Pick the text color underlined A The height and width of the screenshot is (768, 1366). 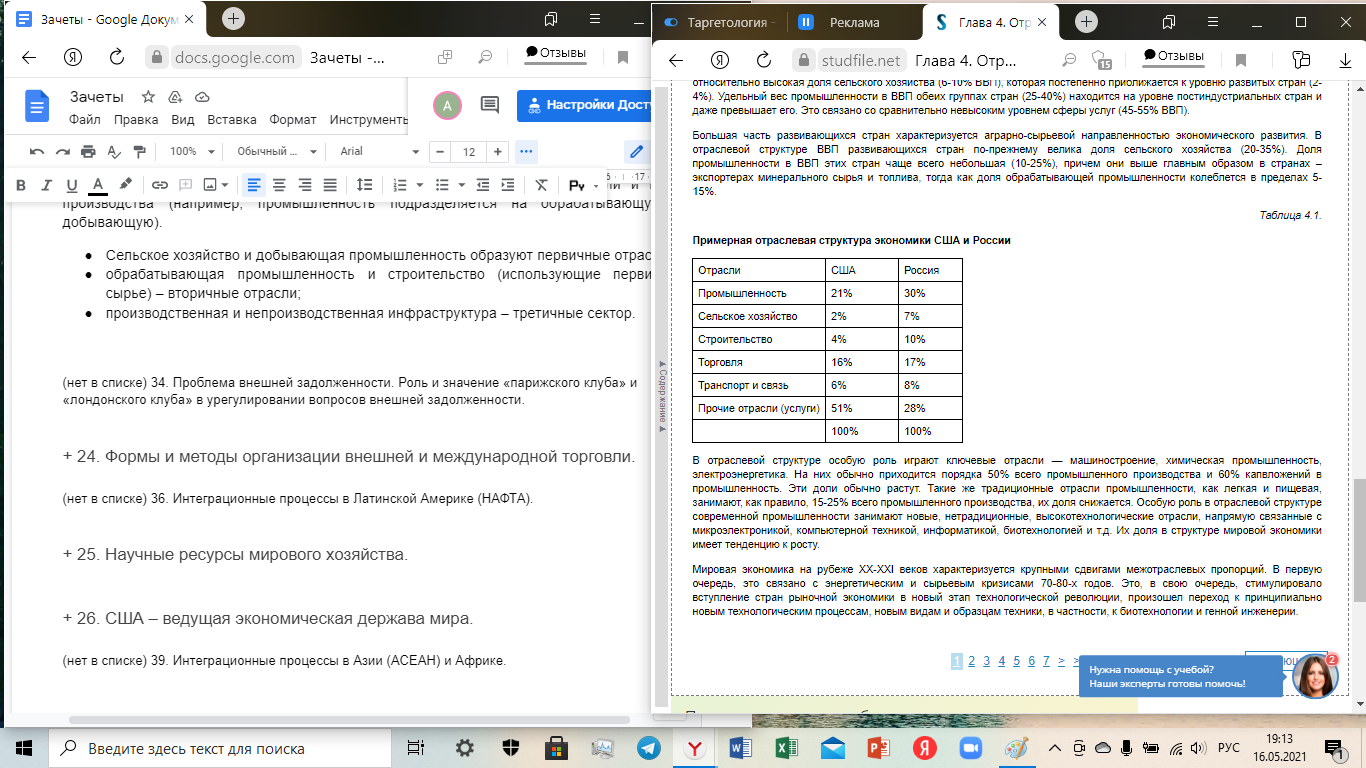[x=98, y=185]
